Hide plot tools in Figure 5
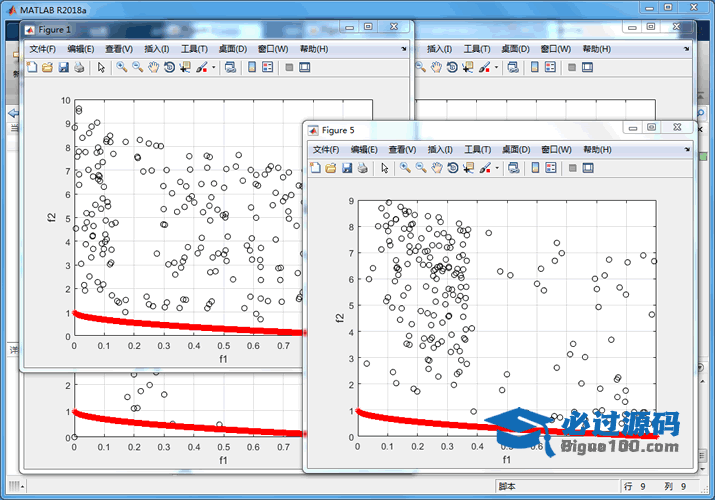Screen dimensions: 715x500 573,168
